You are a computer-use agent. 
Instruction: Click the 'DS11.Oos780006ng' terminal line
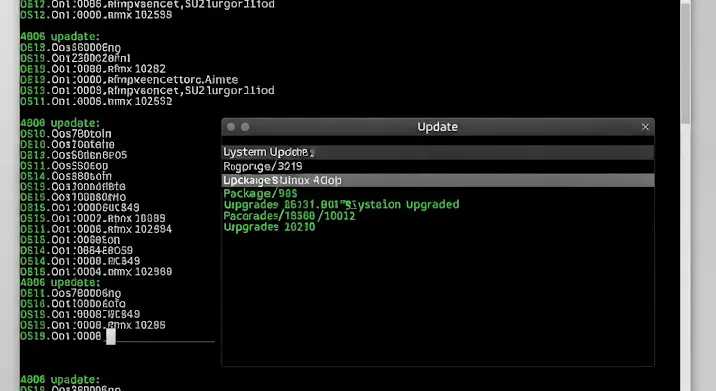70,293
